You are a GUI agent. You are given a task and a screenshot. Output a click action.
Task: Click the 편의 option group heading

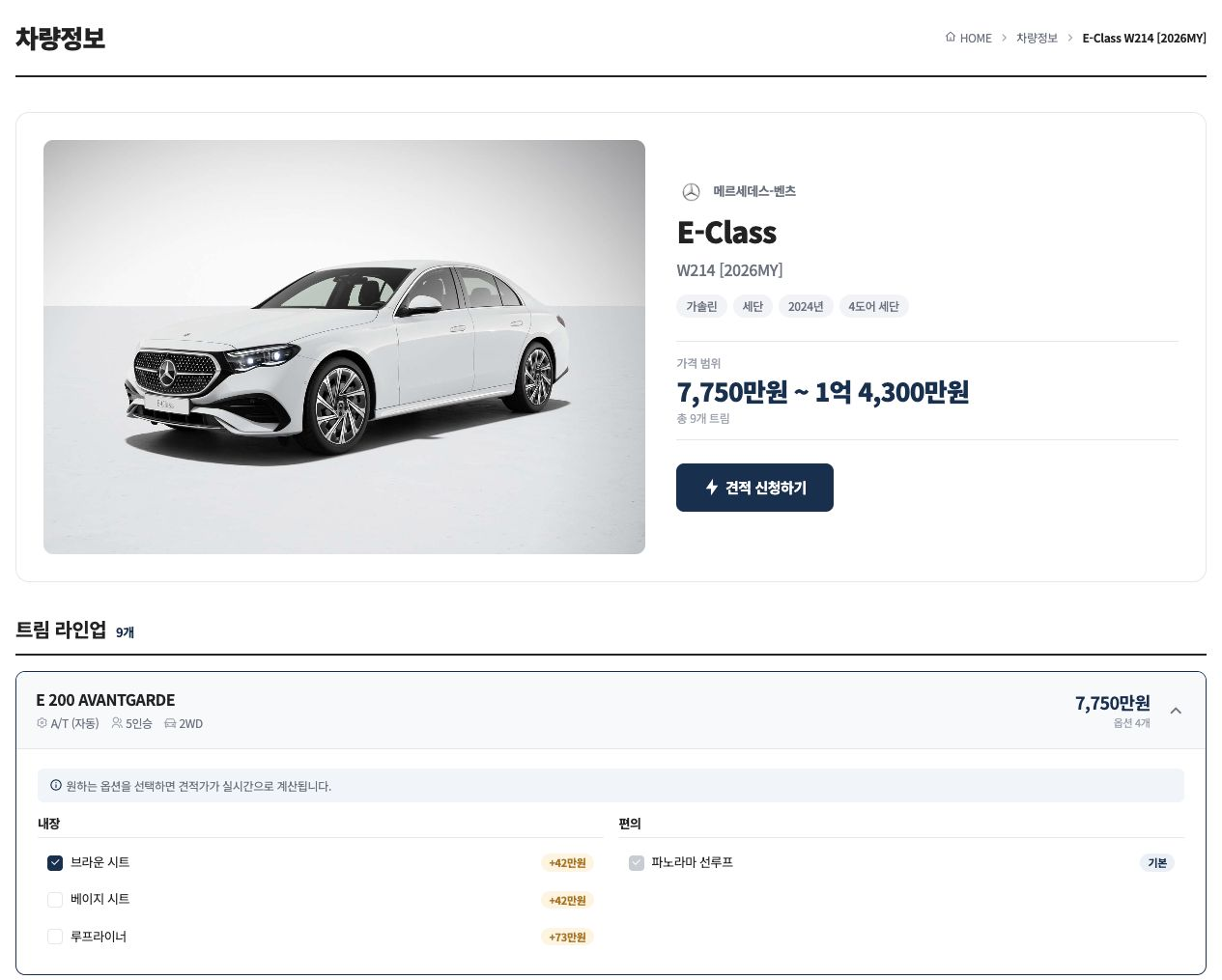630,824
